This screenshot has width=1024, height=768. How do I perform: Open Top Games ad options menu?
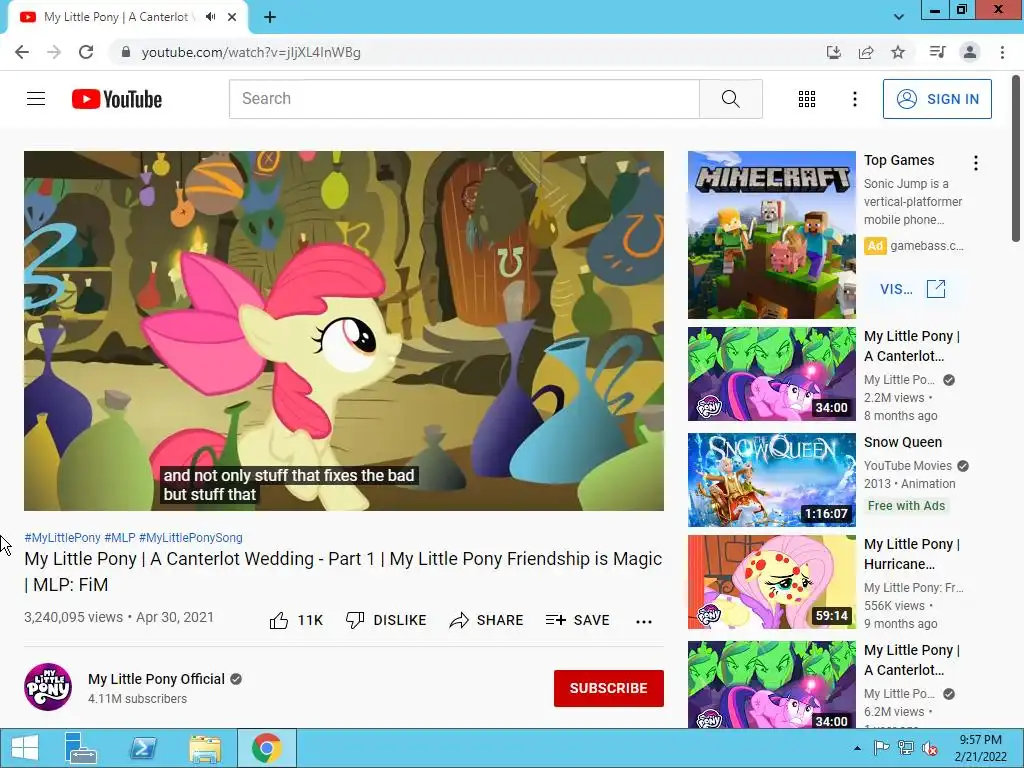tap(976, 163)
